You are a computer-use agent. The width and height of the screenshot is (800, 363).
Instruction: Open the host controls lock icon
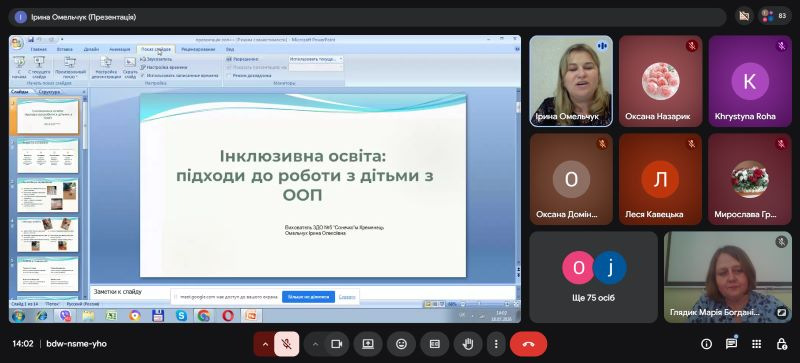[x=781, y=344]
